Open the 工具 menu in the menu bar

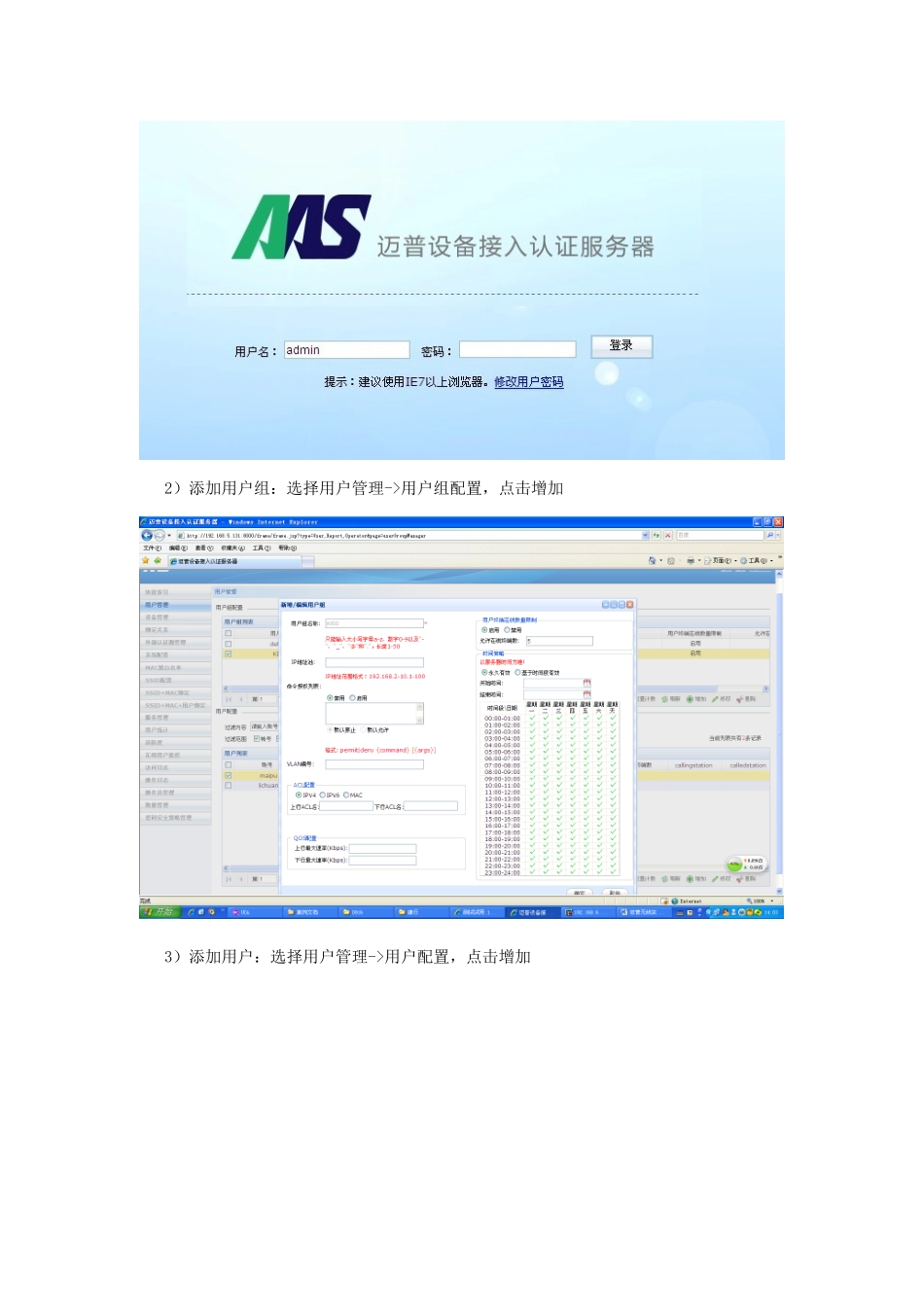(262, 548)
